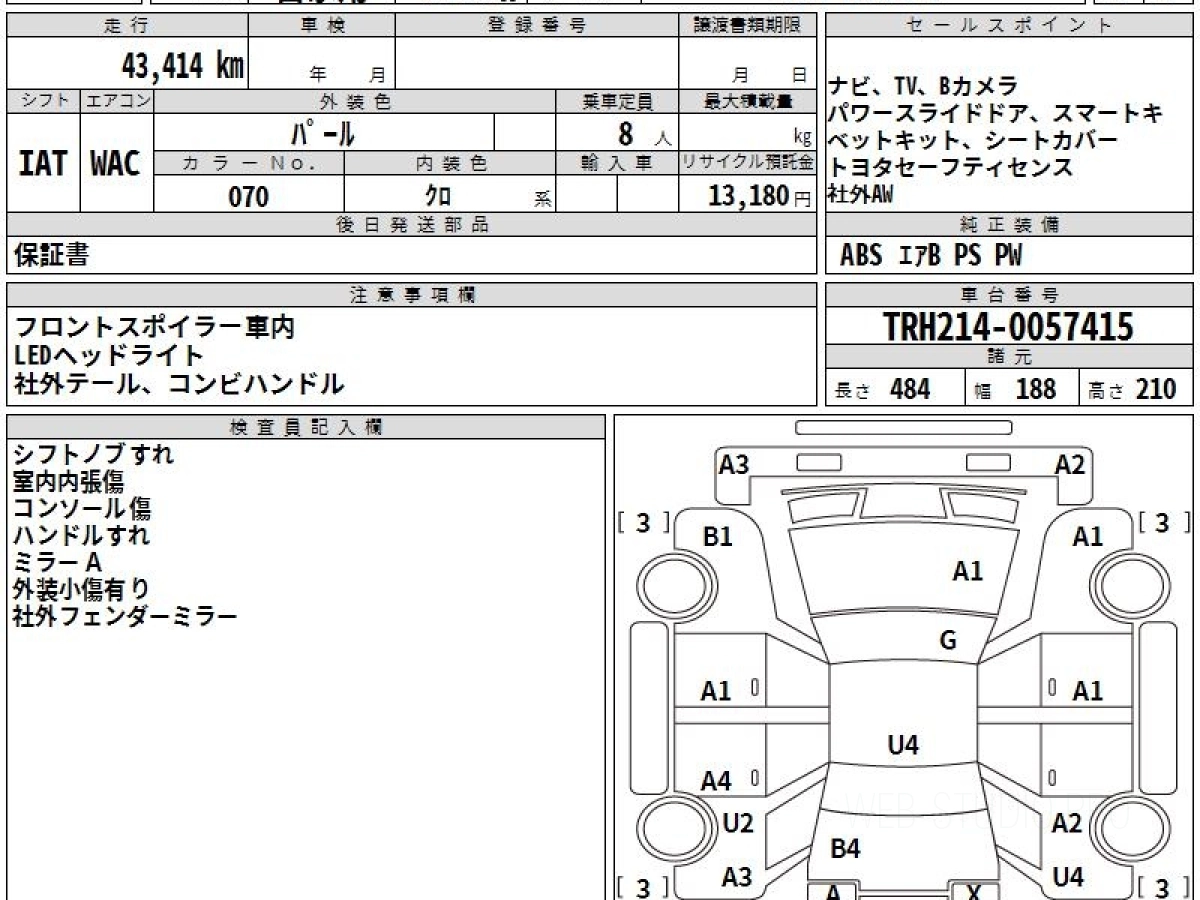1200x900 pixels.
Task: Select the recycle deposit 13,180円
Action: [759, 196]
